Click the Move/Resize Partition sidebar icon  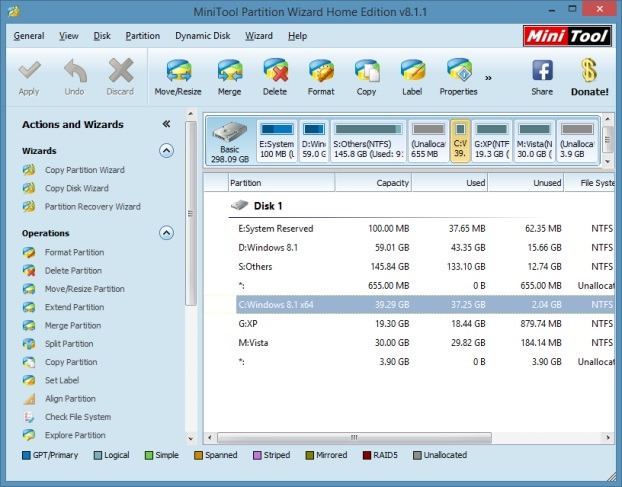coord(29,289)
